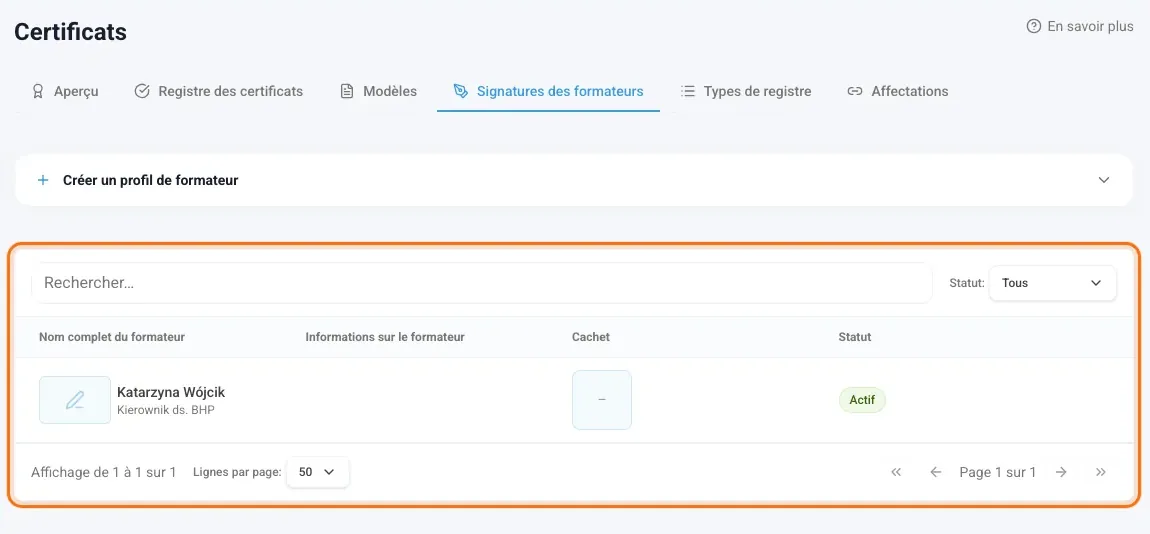Click signature edit icon for Katarzyna Wójcik
This screenshot has width=1150, height=534.
pos(75,400)
